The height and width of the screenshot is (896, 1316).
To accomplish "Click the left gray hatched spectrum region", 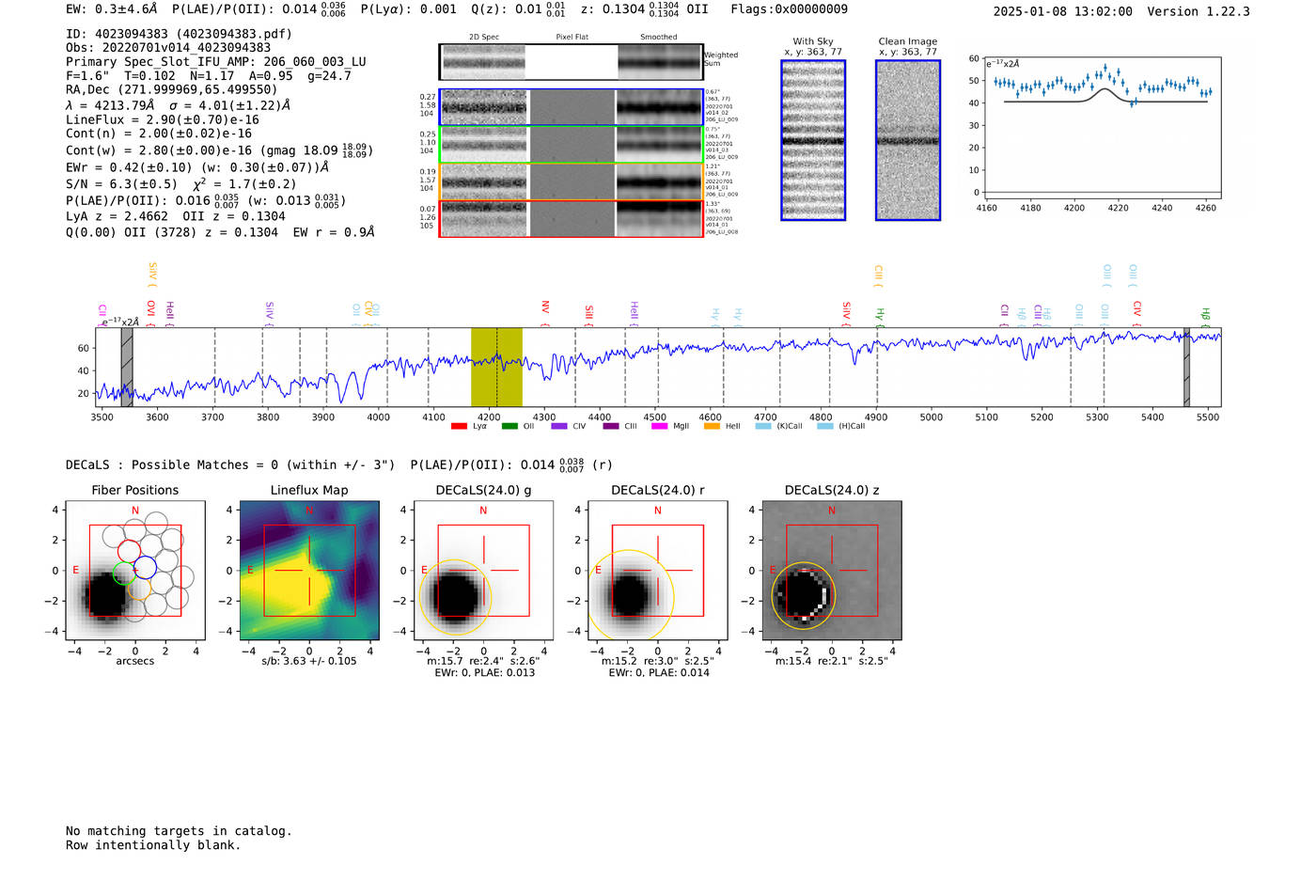I will (x=127, y=367).
